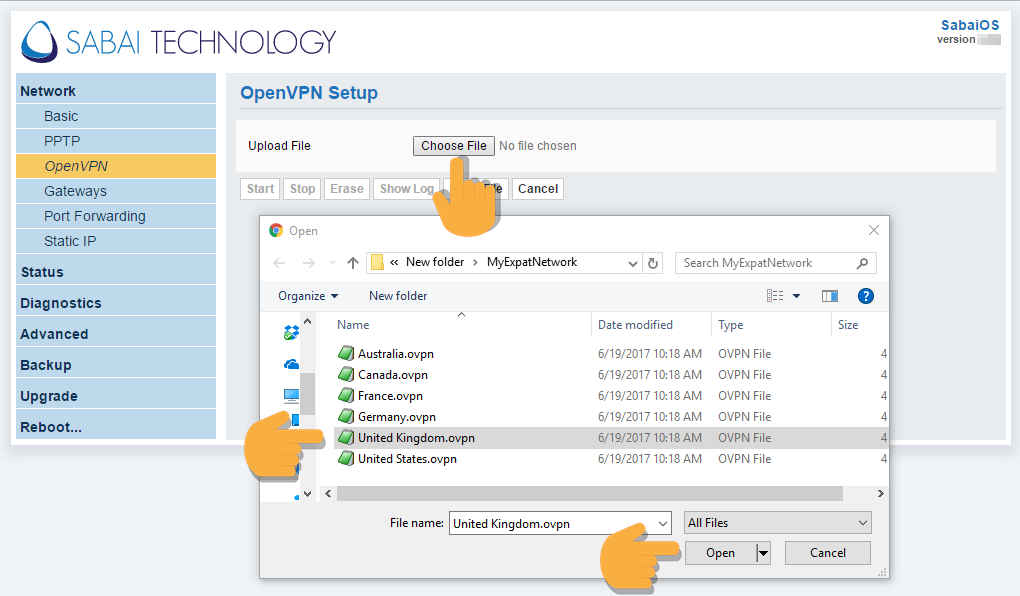Click Cancel in OpenVPN Setup
This screenshot has width=1020, height=596.
click(x=538, y=189)
